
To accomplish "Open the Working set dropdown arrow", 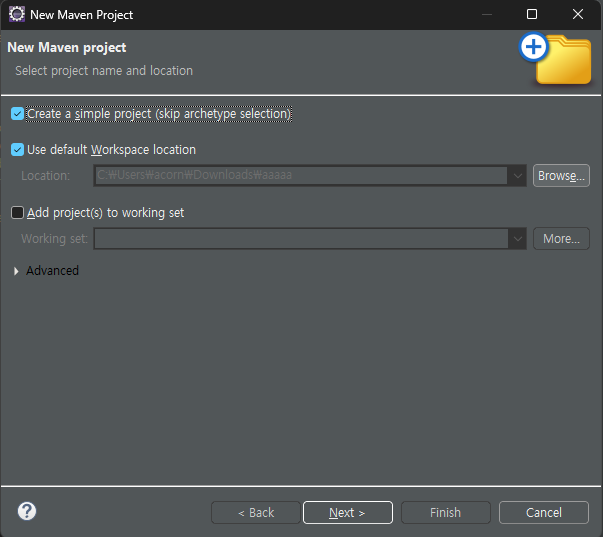I will (518, 239).
